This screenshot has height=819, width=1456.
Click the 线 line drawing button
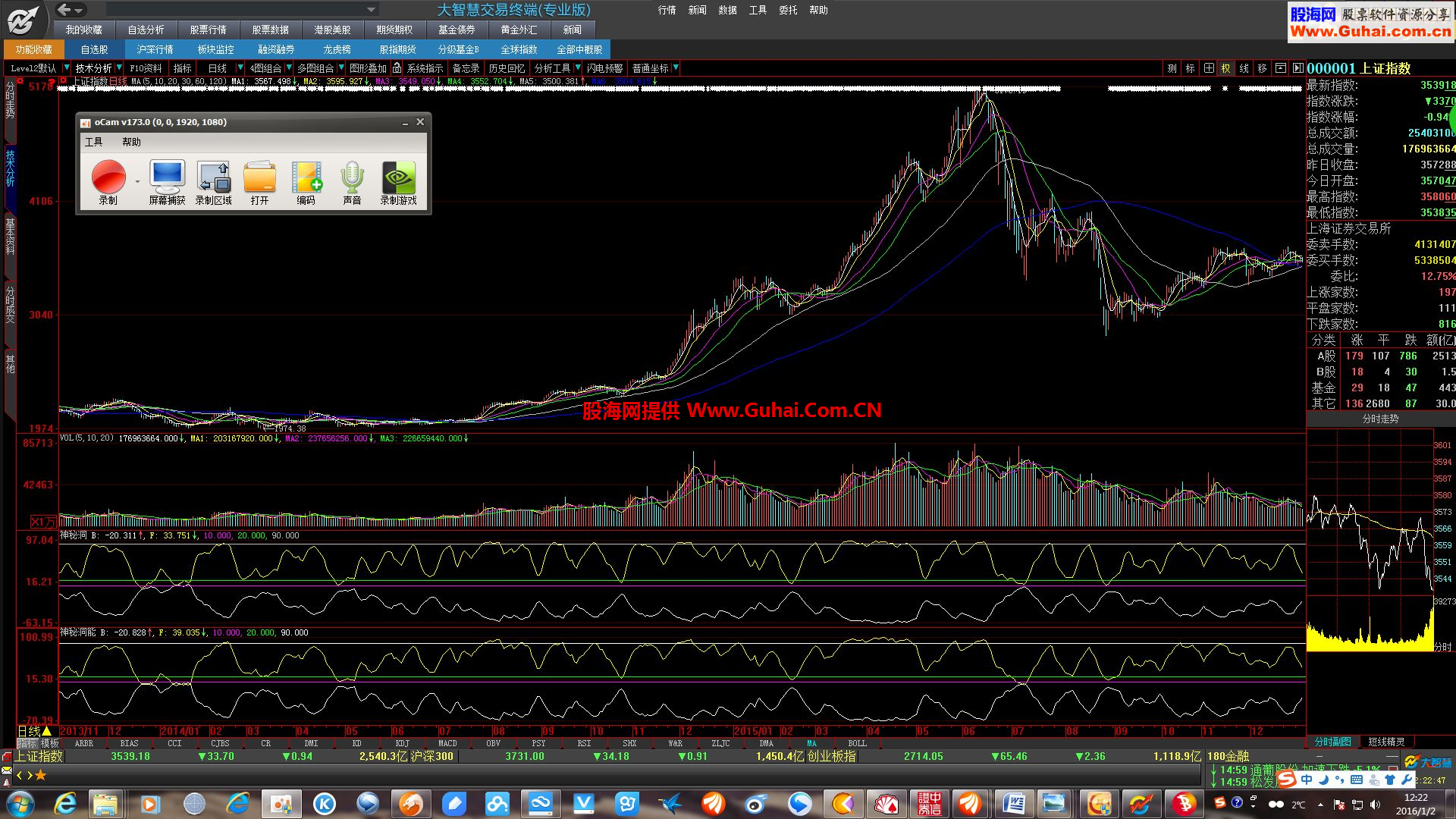click(x=1244, y=68)
